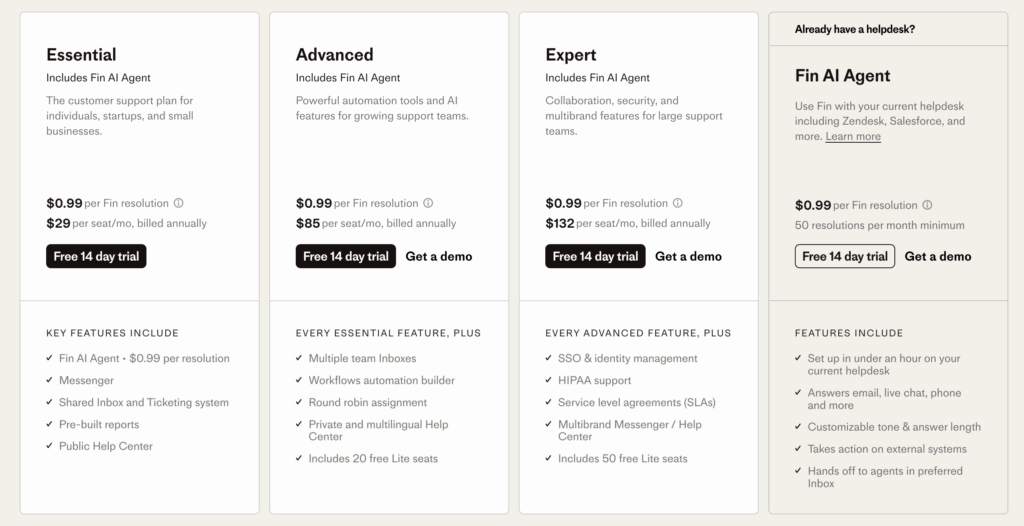Click checkmark beside Round robin assignment

[300, 402]
